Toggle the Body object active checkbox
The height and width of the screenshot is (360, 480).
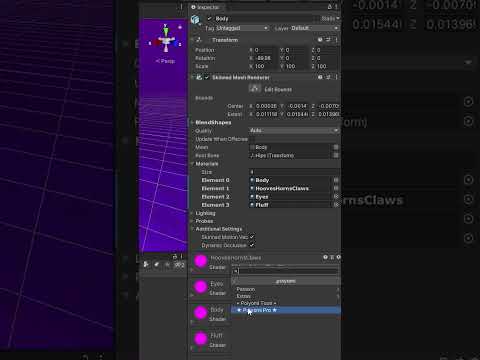click(209, 19)
